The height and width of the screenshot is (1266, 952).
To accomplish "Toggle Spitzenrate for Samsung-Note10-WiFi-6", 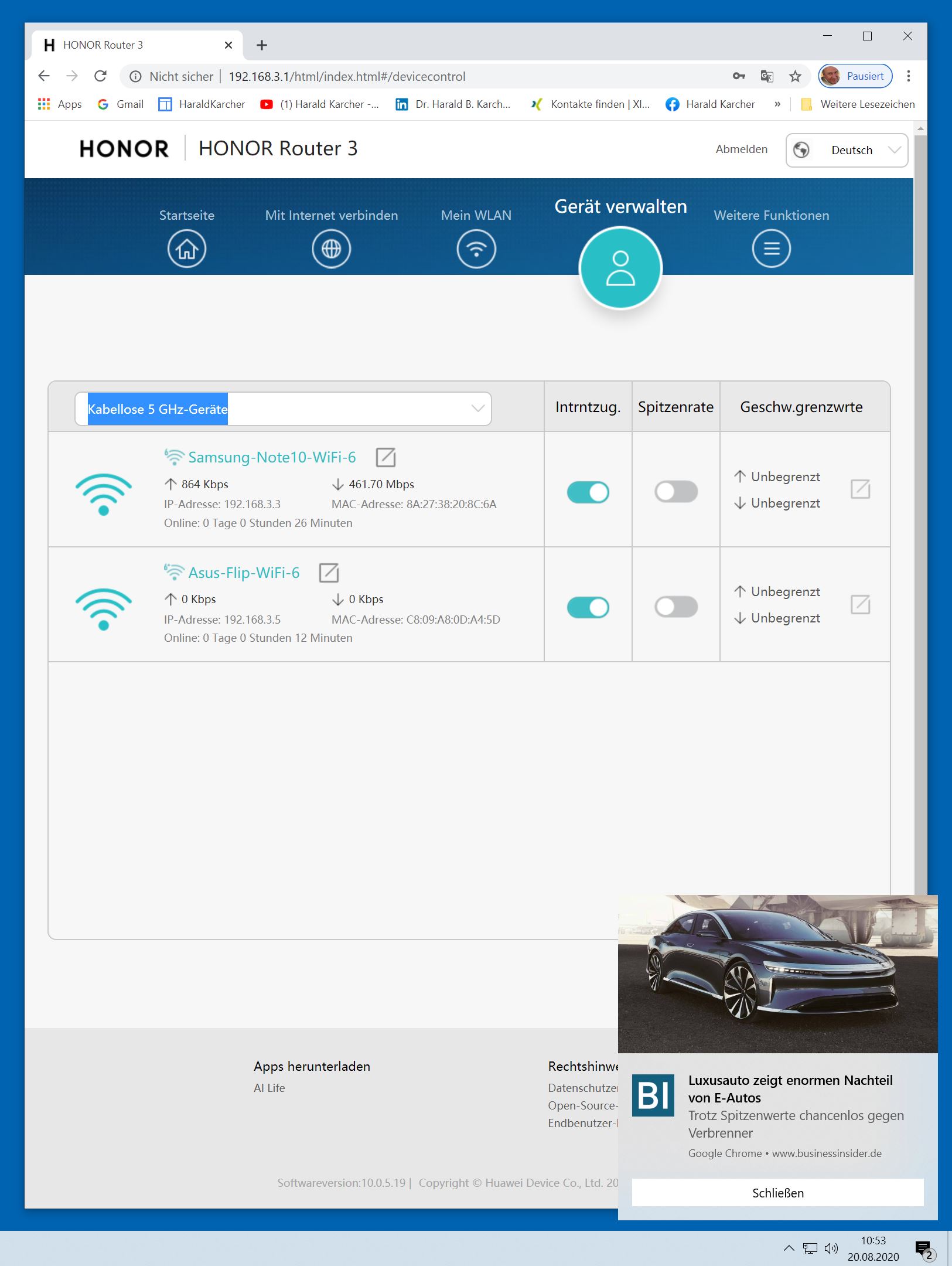I will tap(676, 492).
